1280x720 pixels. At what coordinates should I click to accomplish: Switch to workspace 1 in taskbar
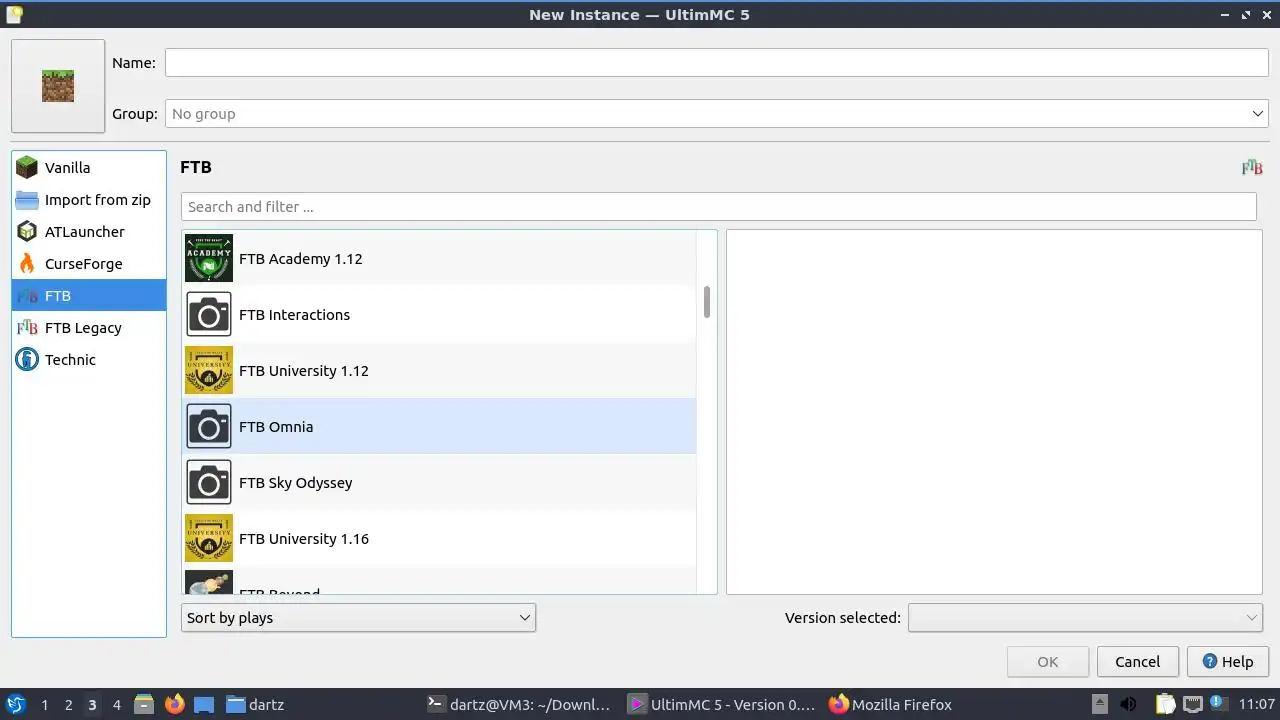point(44,705)
